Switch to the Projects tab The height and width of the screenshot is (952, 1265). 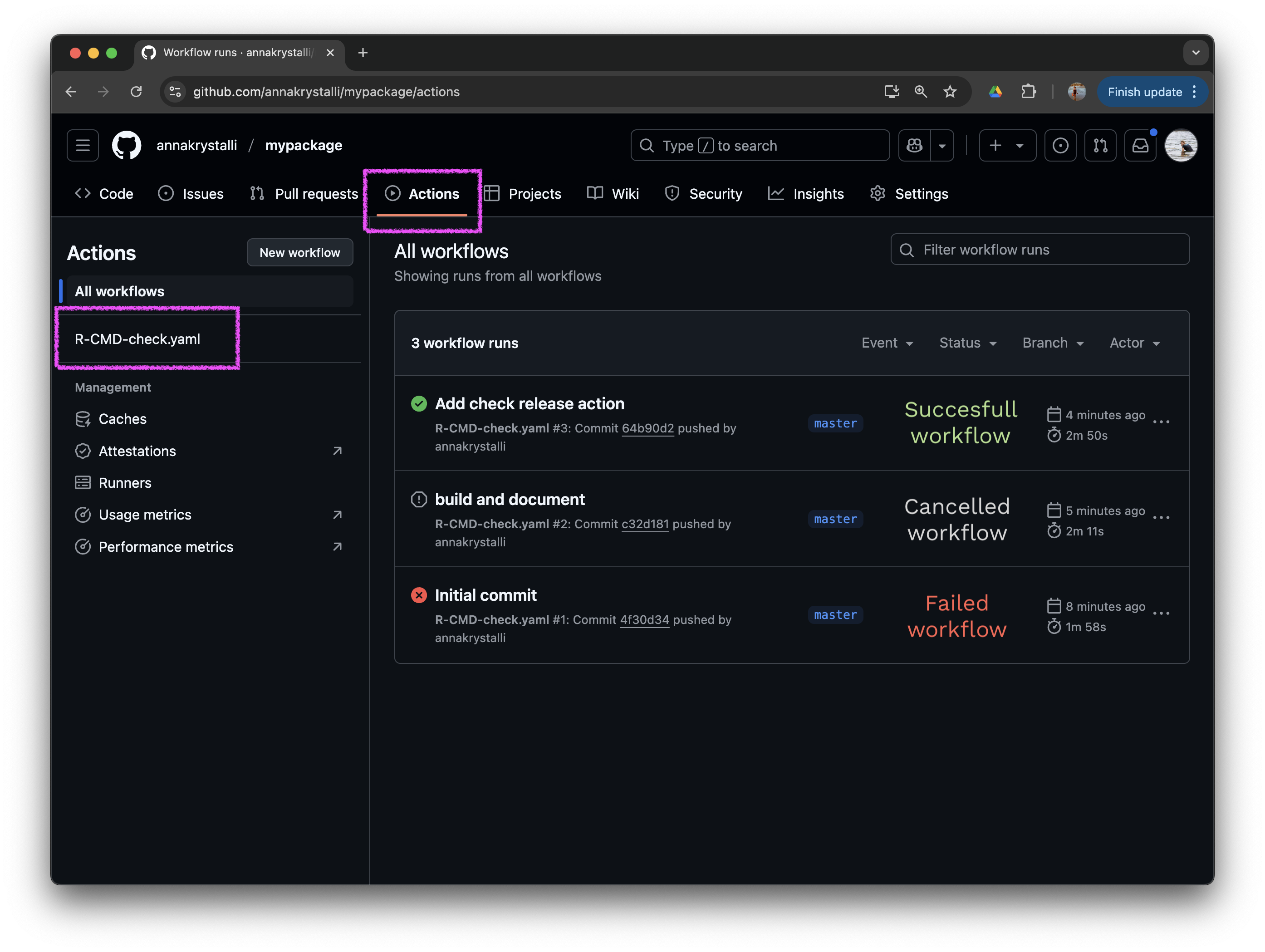(x=523, y=194)
